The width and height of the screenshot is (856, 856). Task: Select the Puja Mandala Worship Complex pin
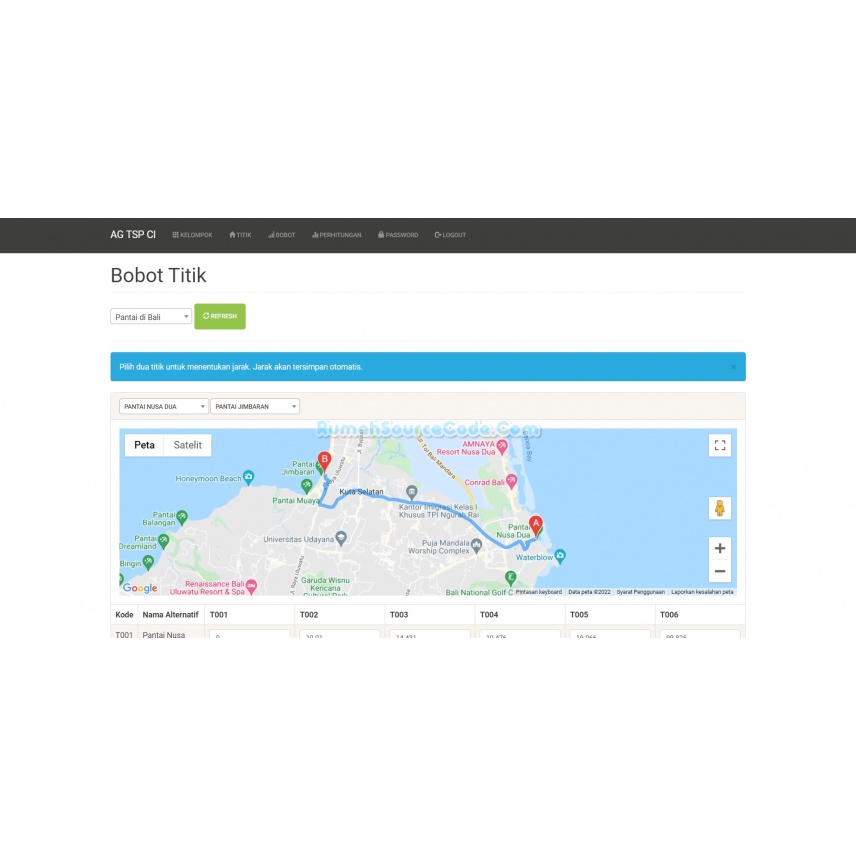[x=477, y=545]
